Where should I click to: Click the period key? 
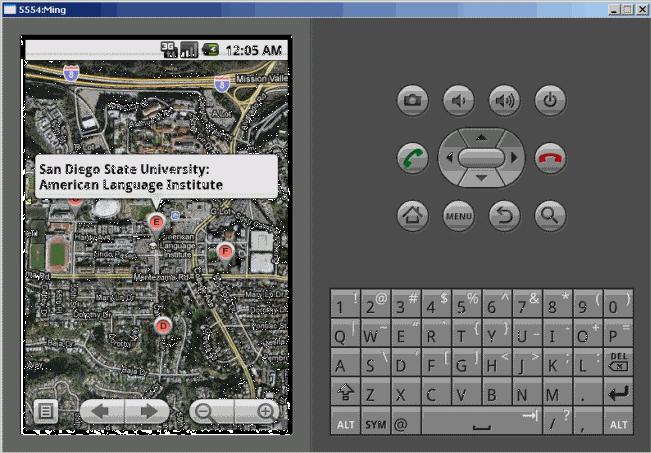tap(588, 392)
